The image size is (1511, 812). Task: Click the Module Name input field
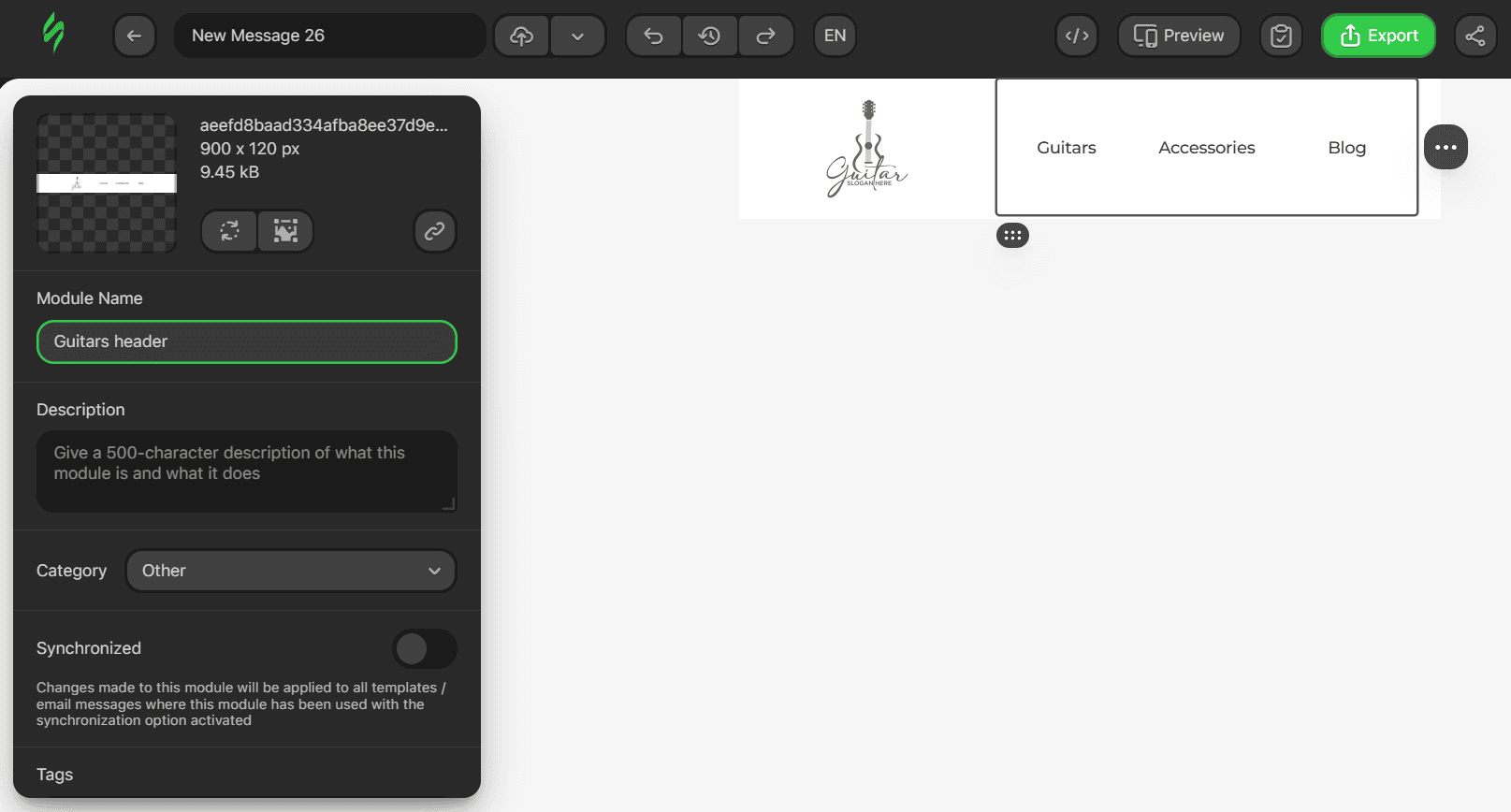(247, 341)
